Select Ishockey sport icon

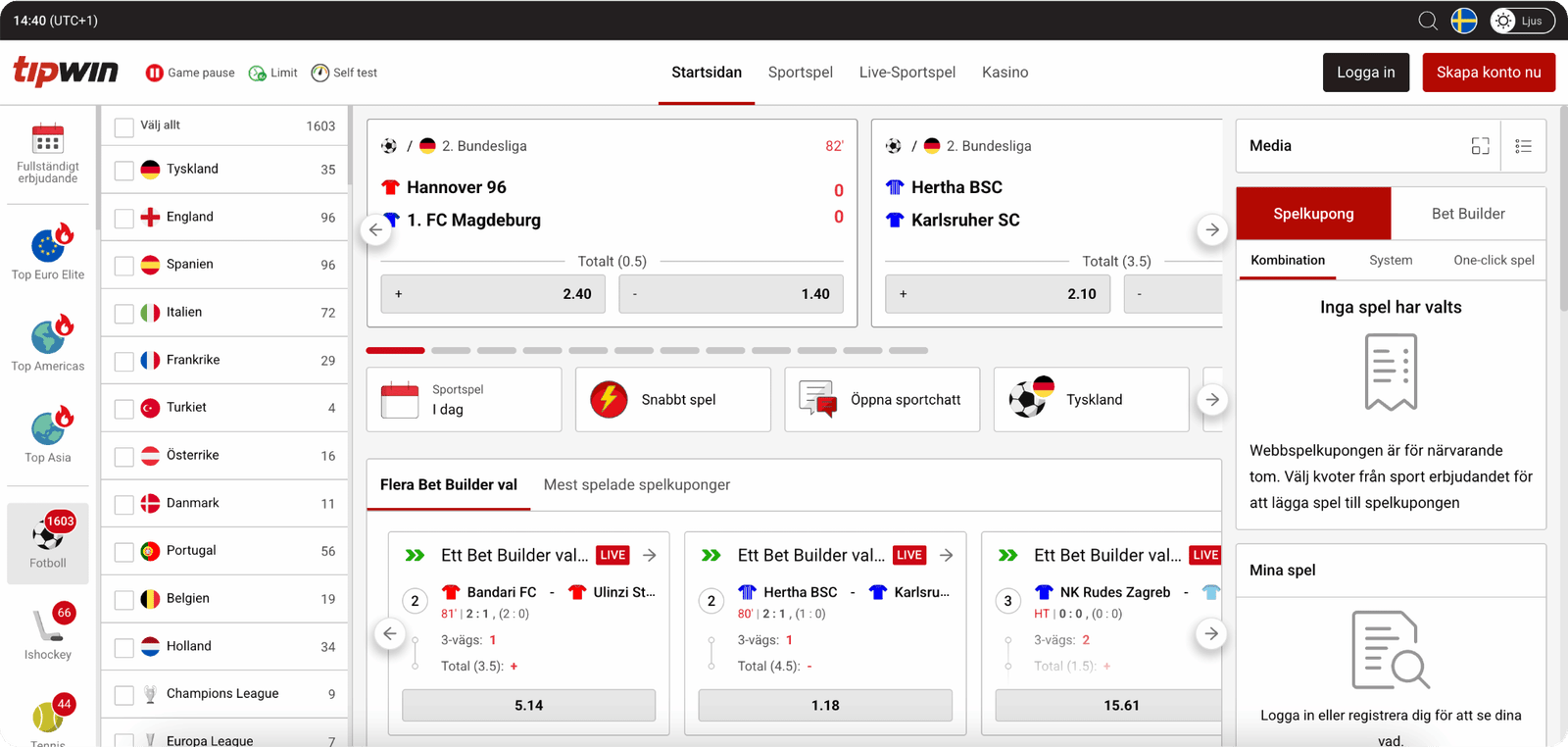tap(48, 624)
